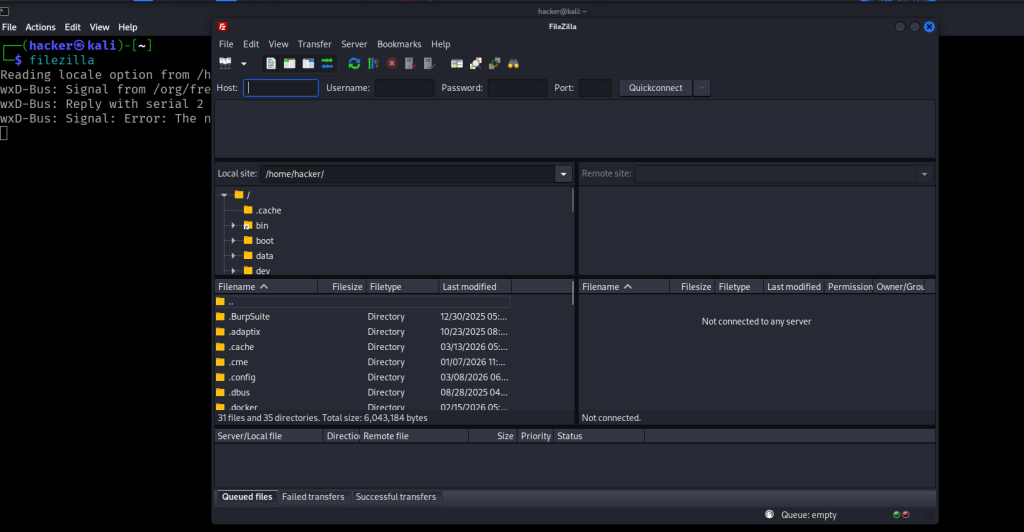Toggle directory comparison icon

pyautogui.click(x=476, y=63)
